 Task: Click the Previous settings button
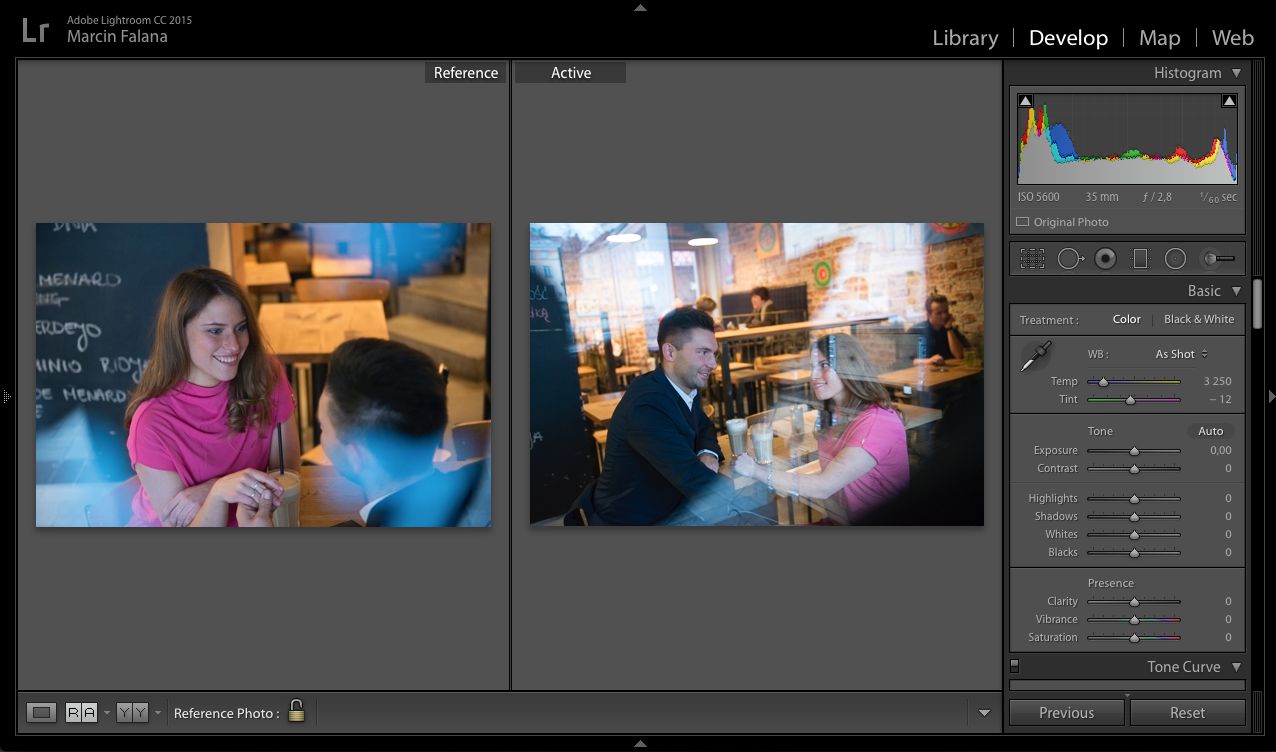(1067, 713)
